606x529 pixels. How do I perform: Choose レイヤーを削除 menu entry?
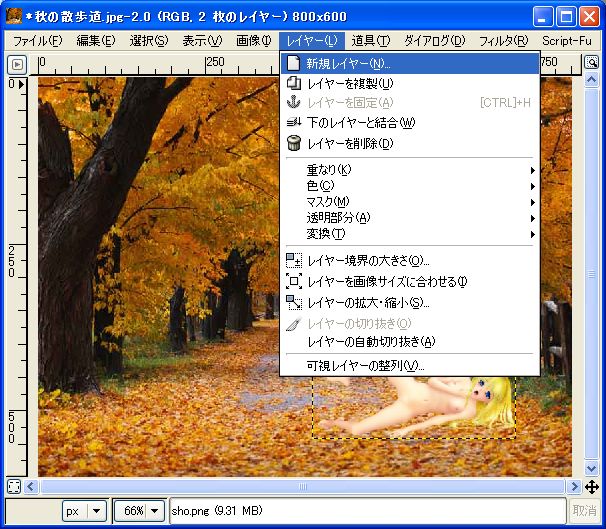click(x=410, y=143)
